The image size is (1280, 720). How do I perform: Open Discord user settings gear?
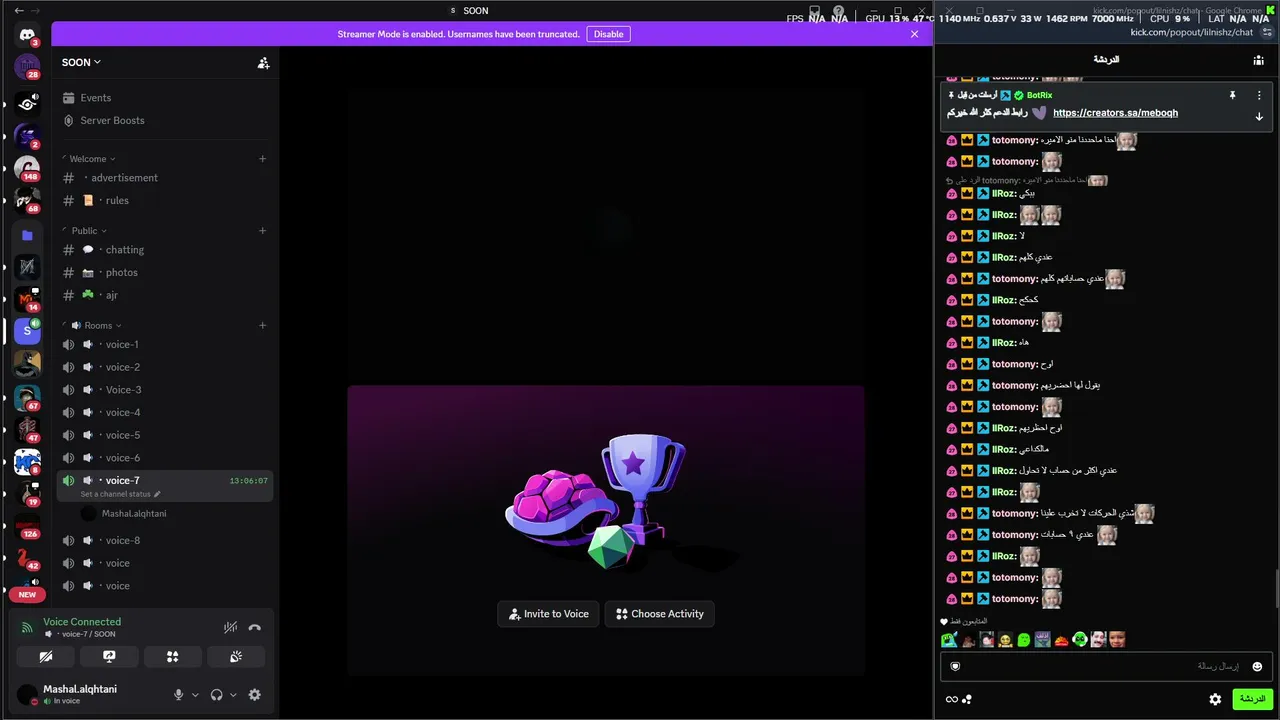255,695
